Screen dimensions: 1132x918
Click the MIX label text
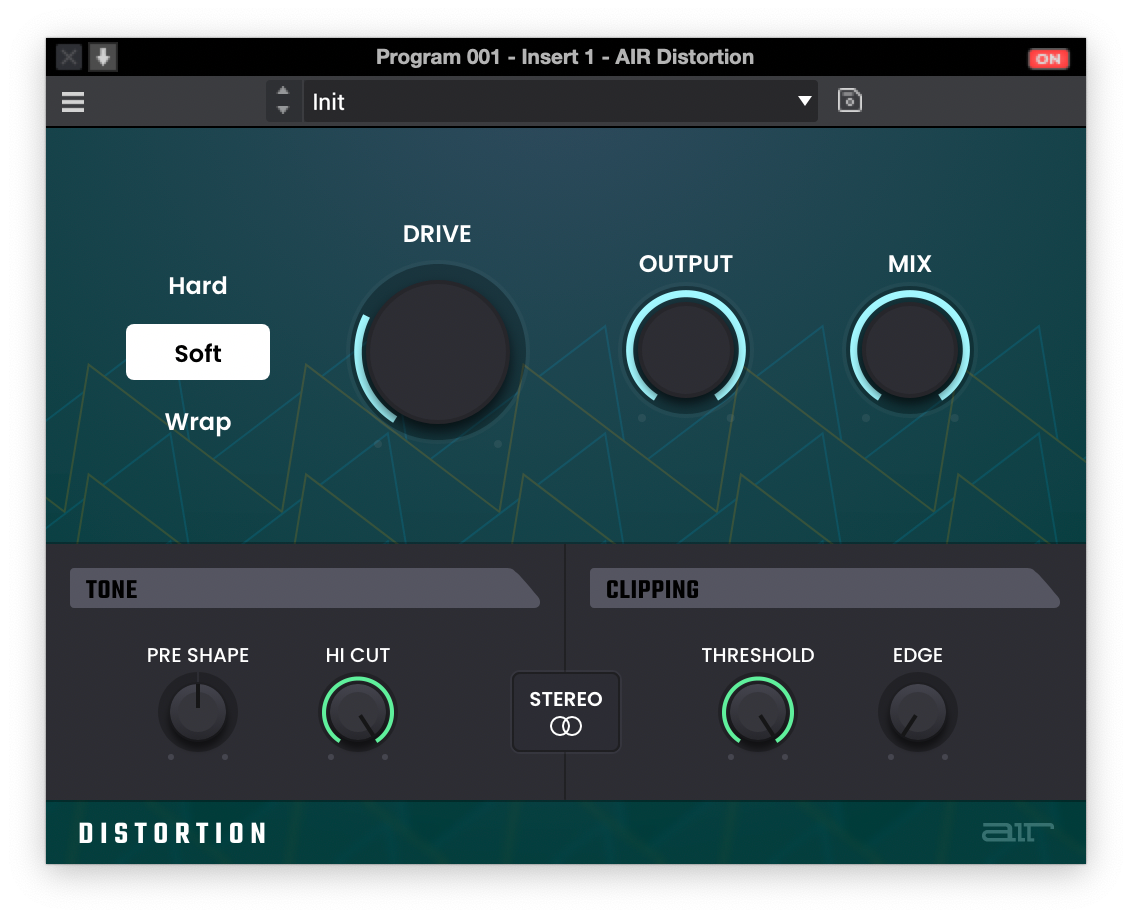click(x=910, y=264)
